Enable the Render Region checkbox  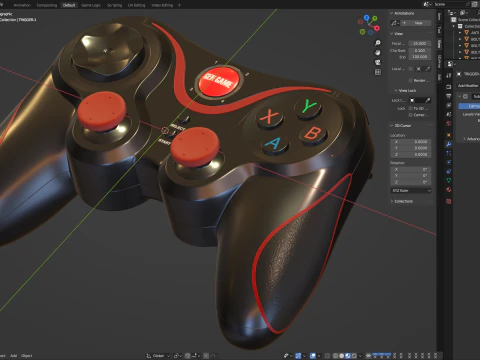(x=410, y=80)
